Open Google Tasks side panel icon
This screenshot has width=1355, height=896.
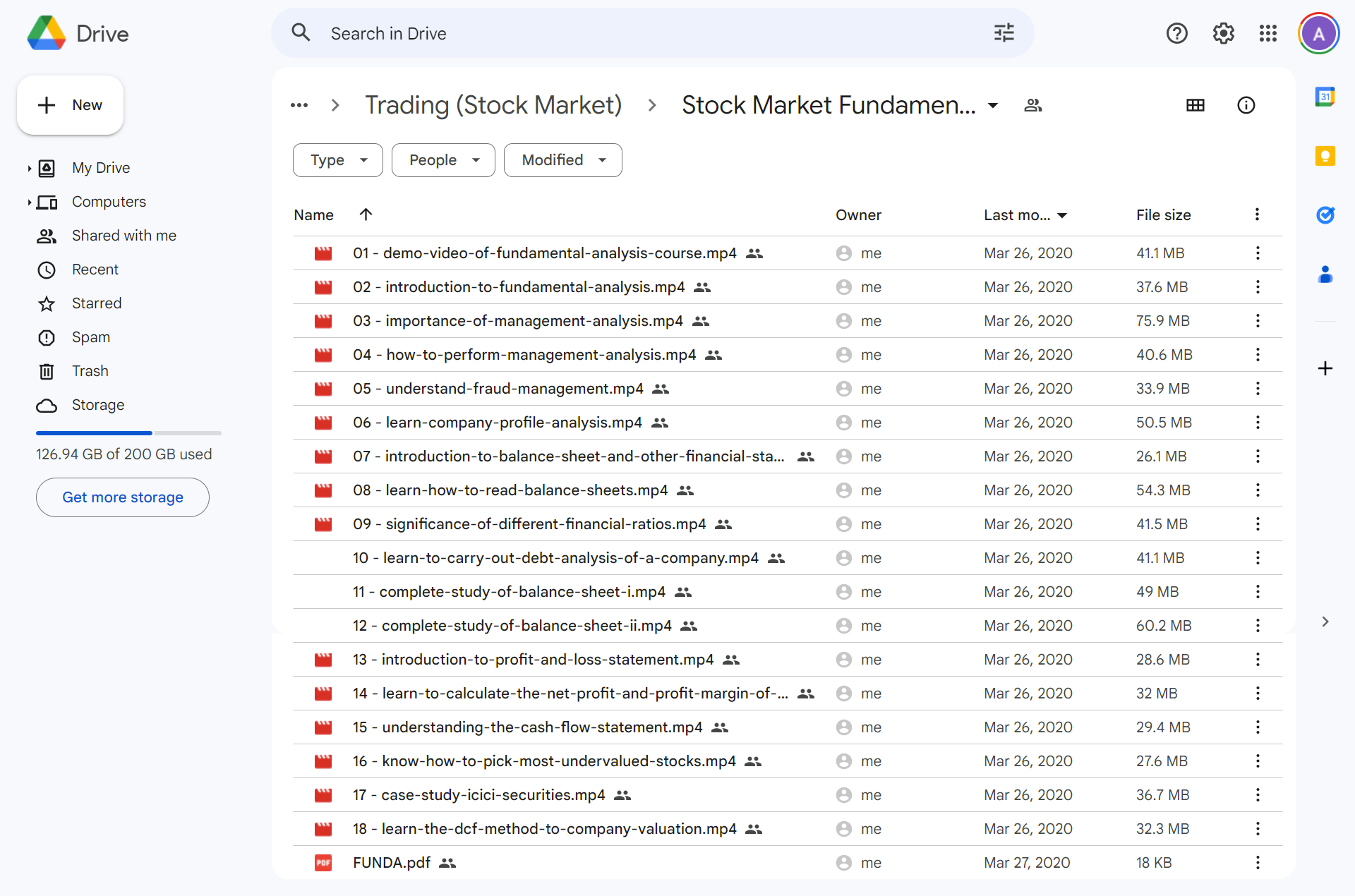pos(1325,214)
